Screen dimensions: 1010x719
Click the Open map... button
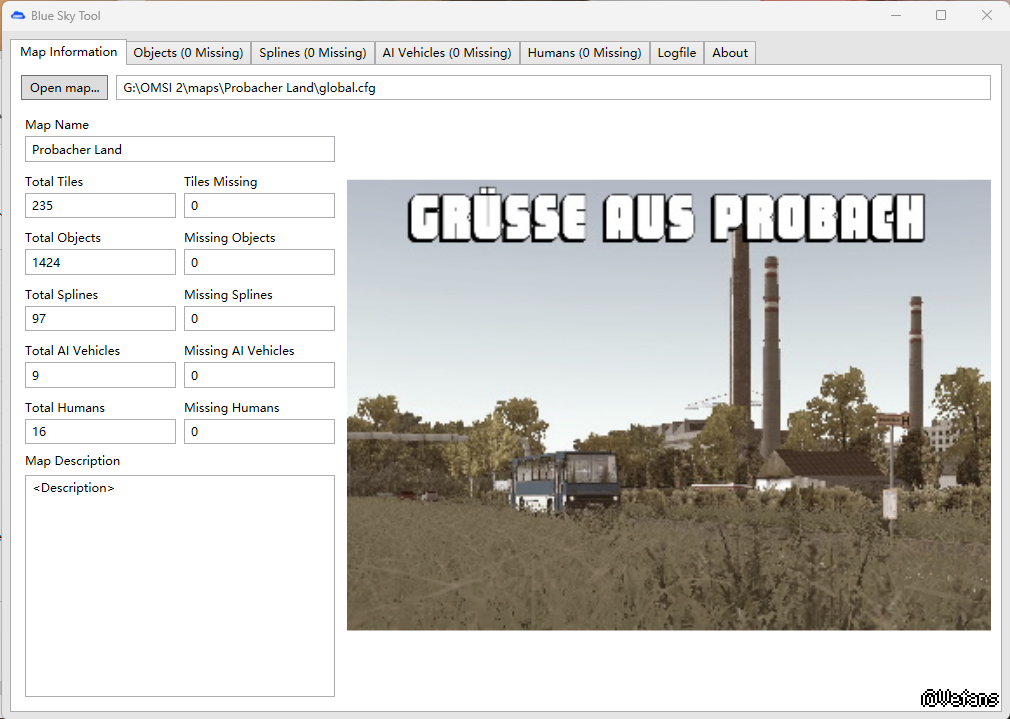(64, 88)
